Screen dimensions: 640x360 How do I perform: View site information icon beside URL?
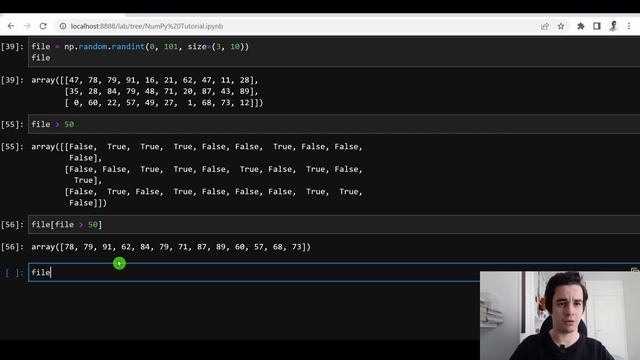63,26
